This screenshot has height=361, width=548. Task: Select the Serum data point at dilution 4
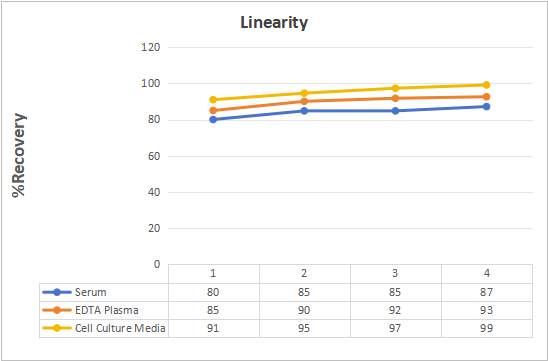point(486,107)
